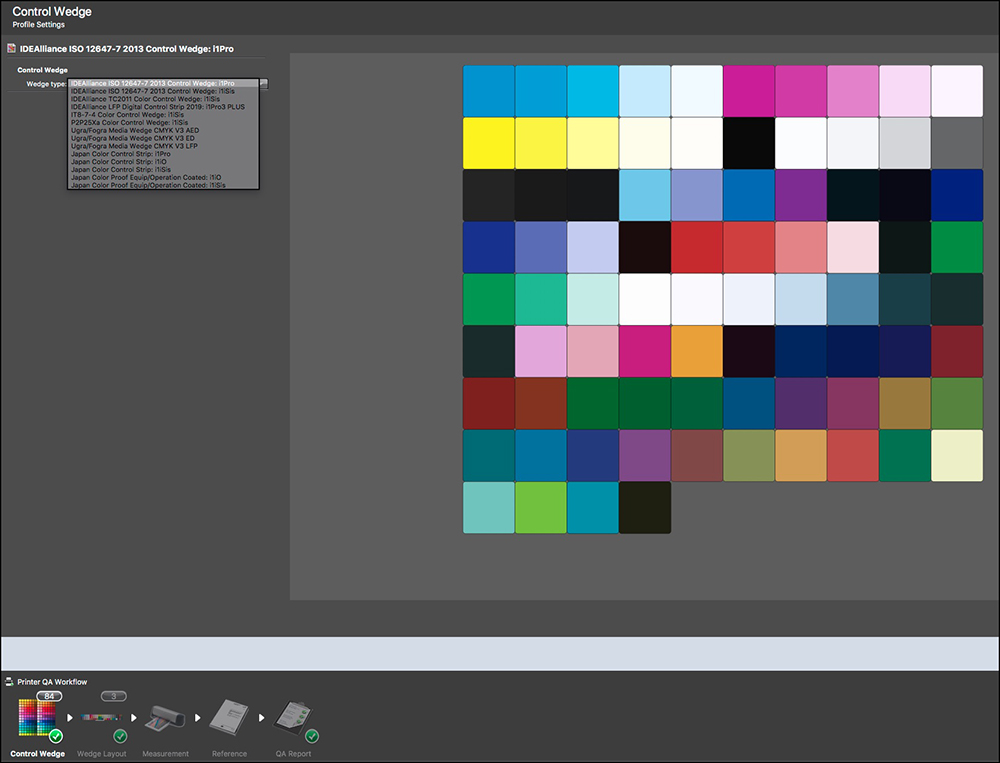Click the 3 count badge above Wedge Layout

coord(114,696)
